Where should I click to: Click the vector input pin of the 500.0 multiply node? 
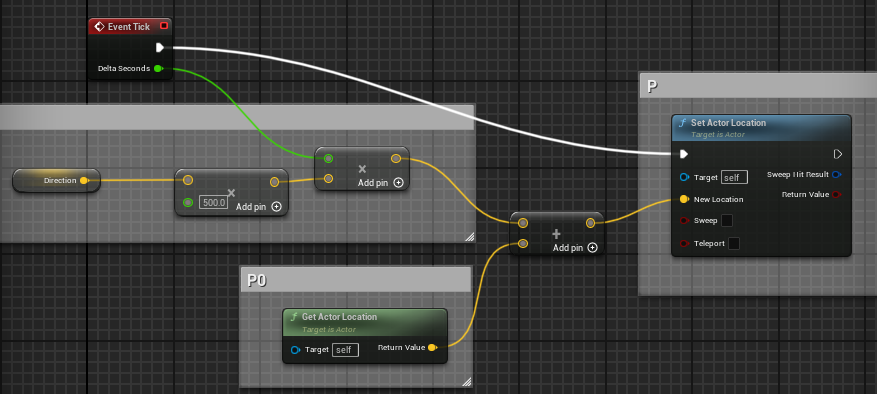(188, 180)
